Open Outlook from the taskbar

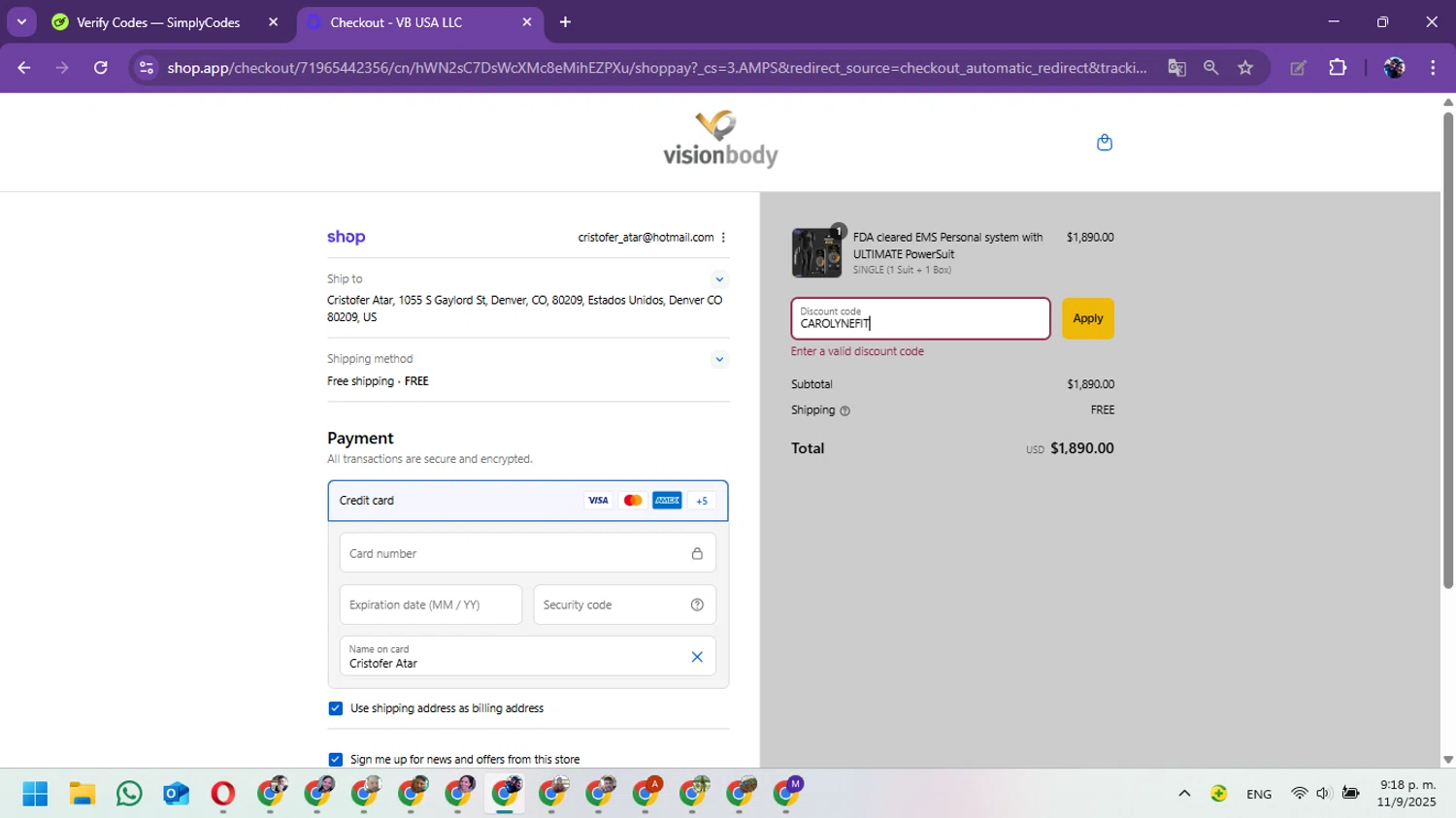(x=176, y=794)
